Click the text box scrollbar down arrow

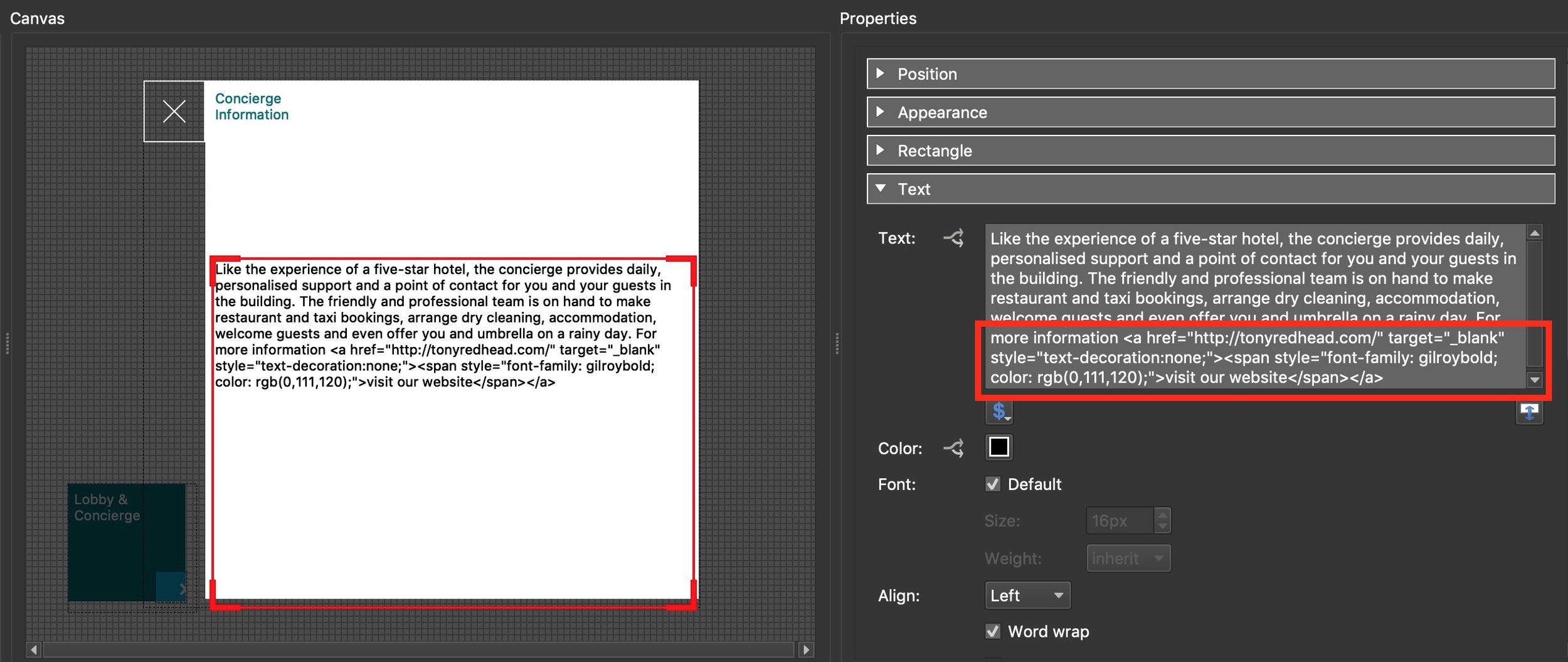(x=1534, y=380)
